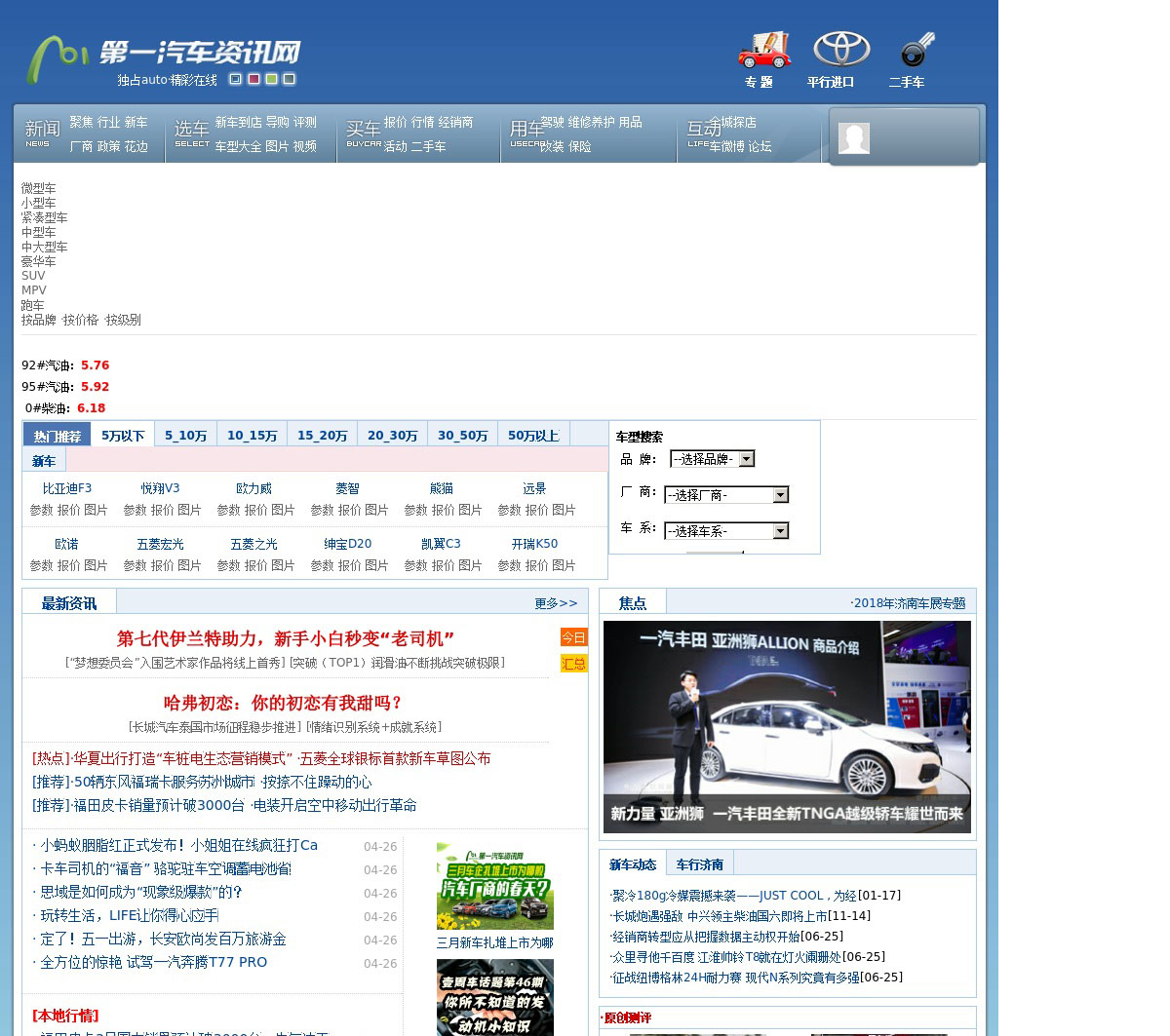Image resolution: width=1170 pixels, height=1036 pixels.
Task: Click the 按级别 filter link
Action: click(123, 320)
